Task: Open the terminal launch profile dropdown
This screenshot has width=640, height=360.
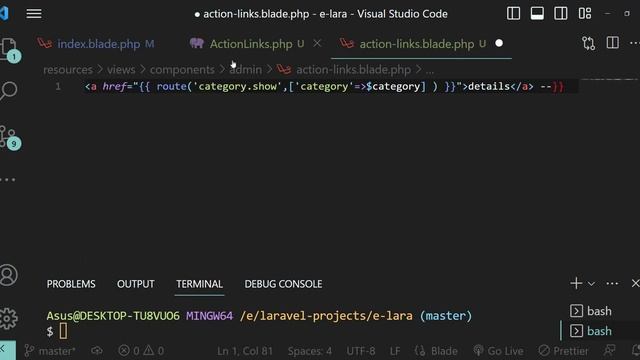Action: (591, 284)
